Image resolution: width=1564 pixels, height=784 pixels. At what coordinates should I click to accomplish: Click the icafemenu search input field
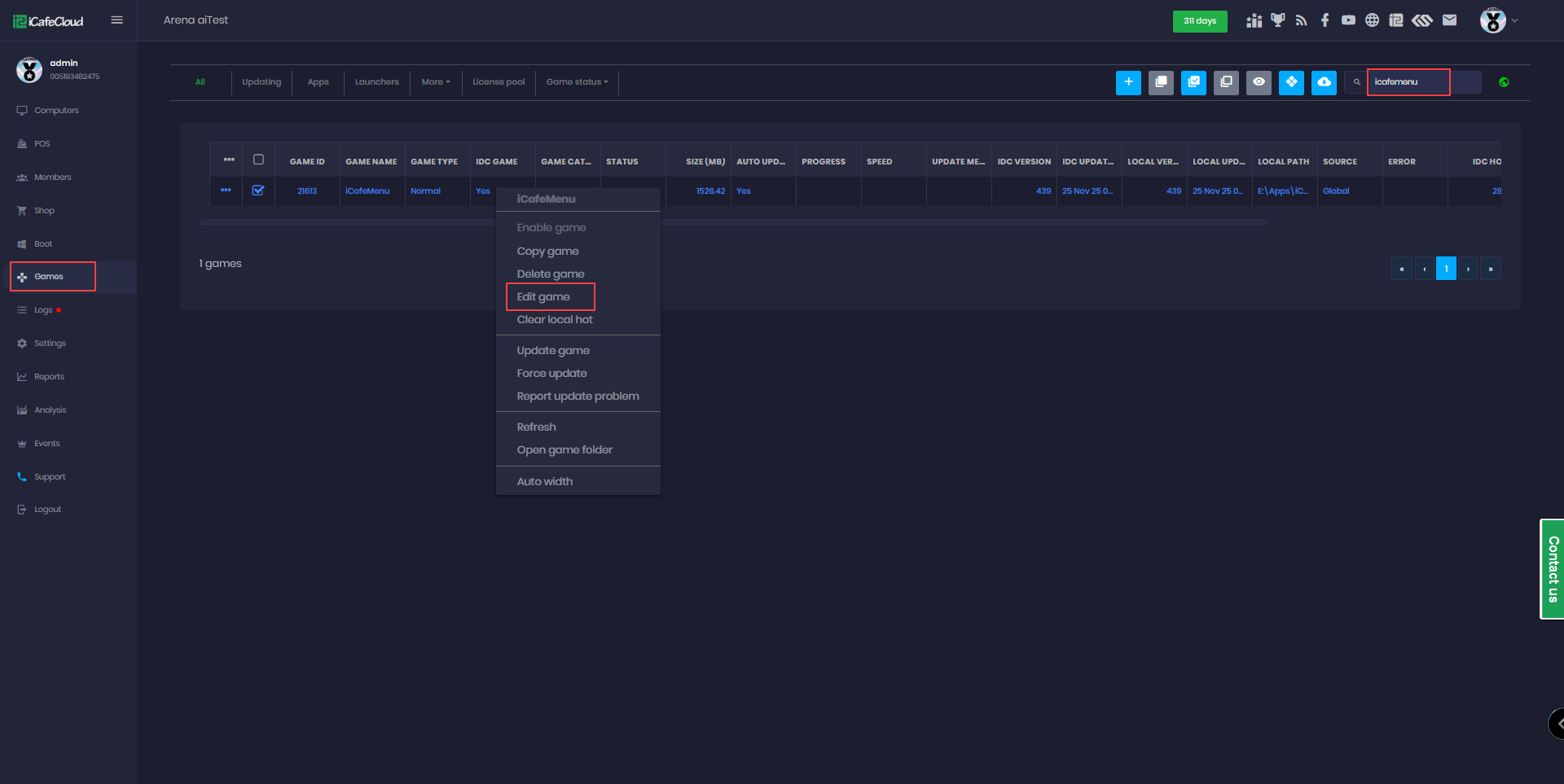click(1408, 82)
